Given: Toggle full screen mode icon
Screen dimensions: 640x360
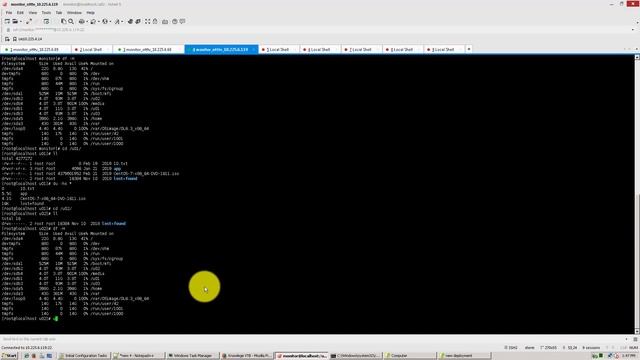Looking at the screenshot, I should [x=147, y=21].
